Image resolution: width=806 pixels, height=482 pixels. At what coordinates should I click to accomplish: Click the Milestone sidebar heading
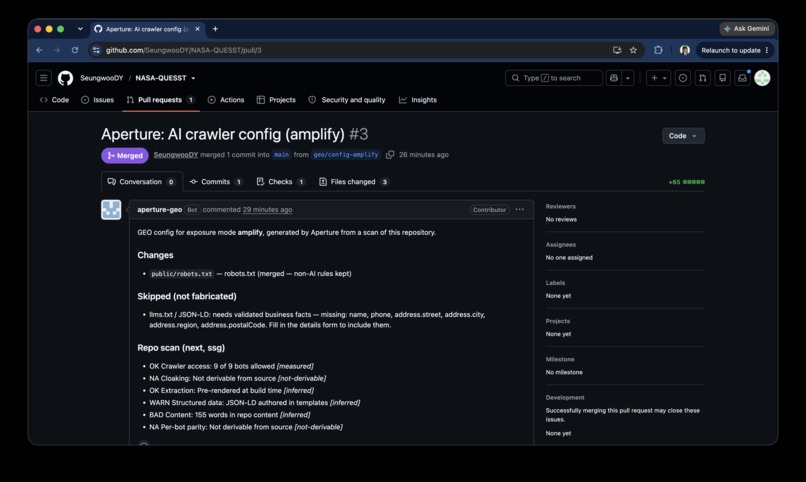click(560, 359)
